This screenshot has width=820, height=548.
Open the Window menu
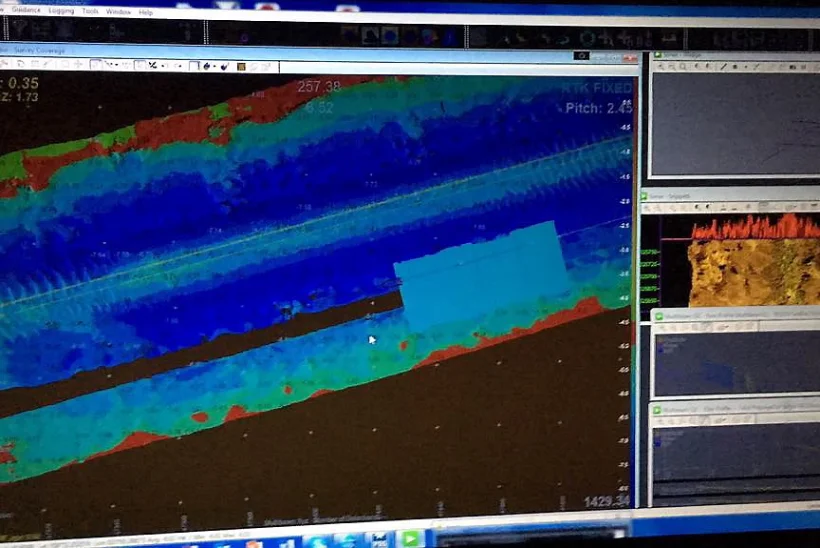(118, 12)
